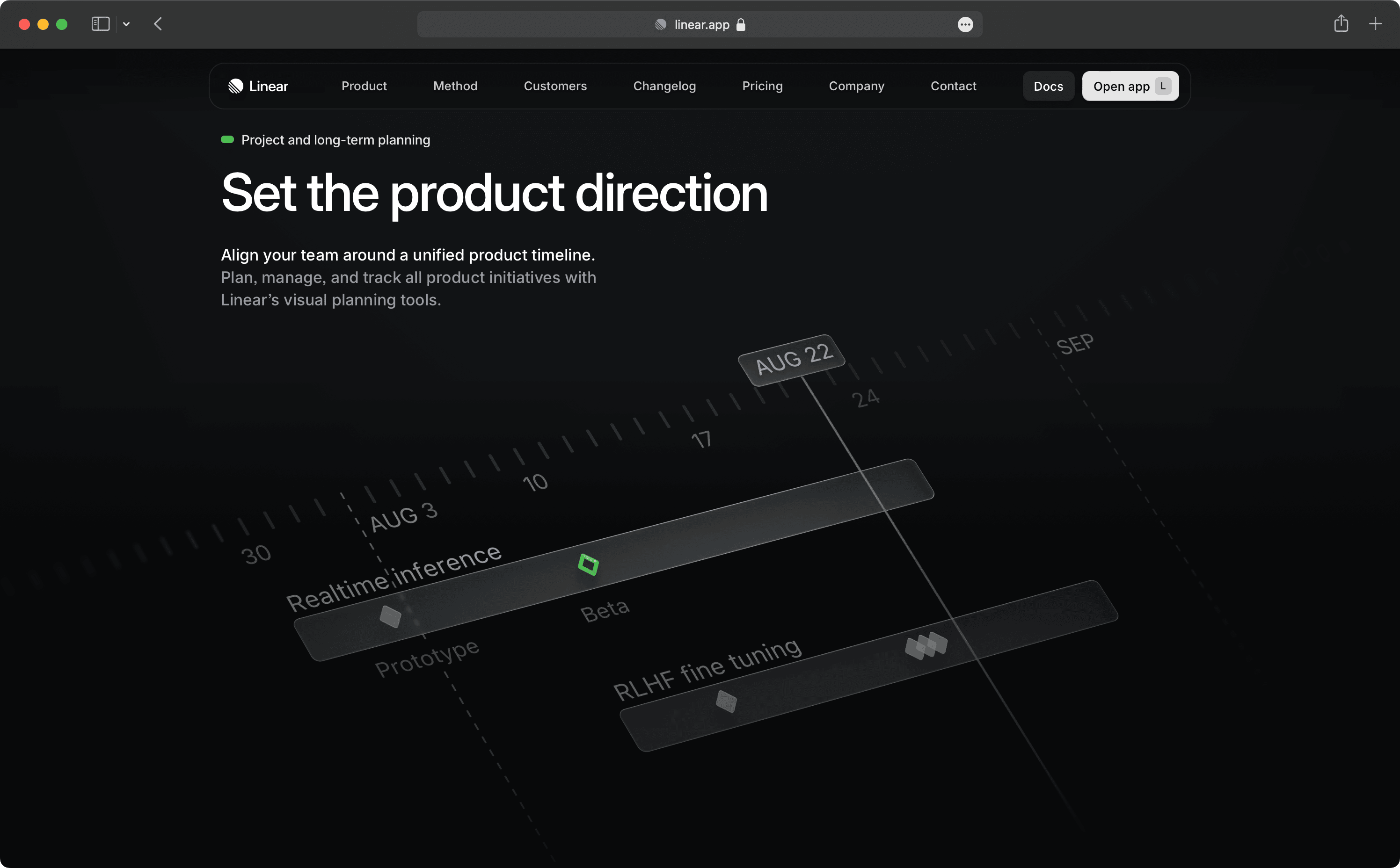The width and height of the screenshot is (1400, 868).
Task: Click the Linear logo icon
Action: pyautogui.click(x=235, y=86)
